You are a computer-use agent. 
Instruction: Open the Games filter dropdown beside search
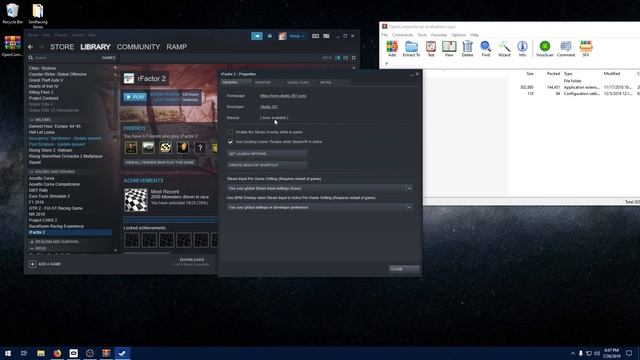pyautogui.click(x=108, y=58)
